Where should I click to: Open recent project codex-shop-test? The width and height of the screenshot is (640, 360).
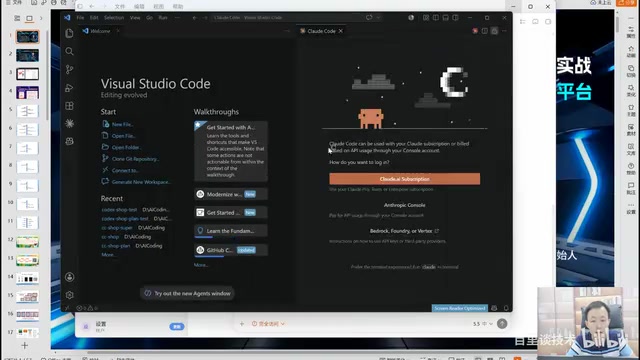tap(119, 210)
